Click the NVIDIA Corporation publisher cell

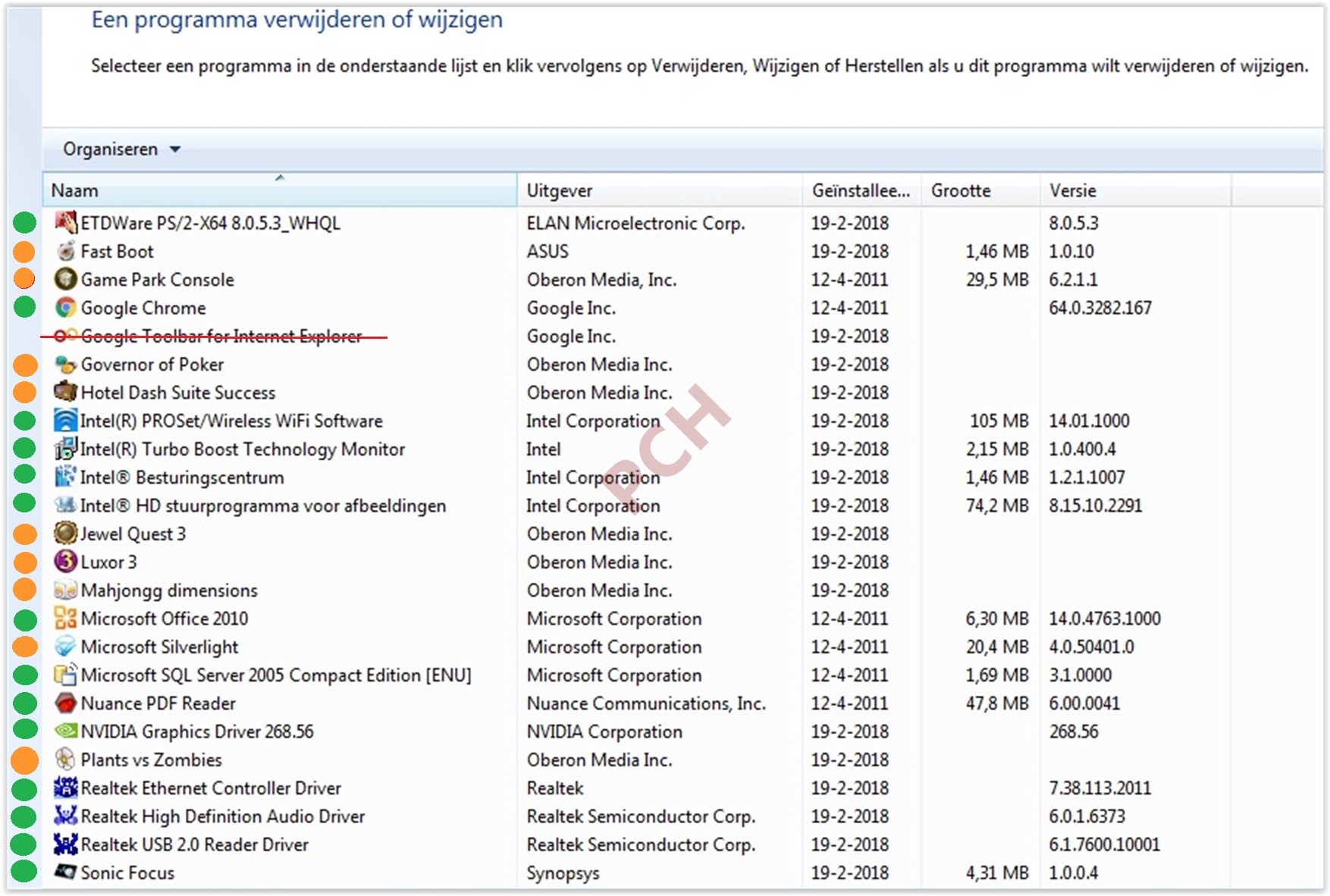tap(604, 732)
